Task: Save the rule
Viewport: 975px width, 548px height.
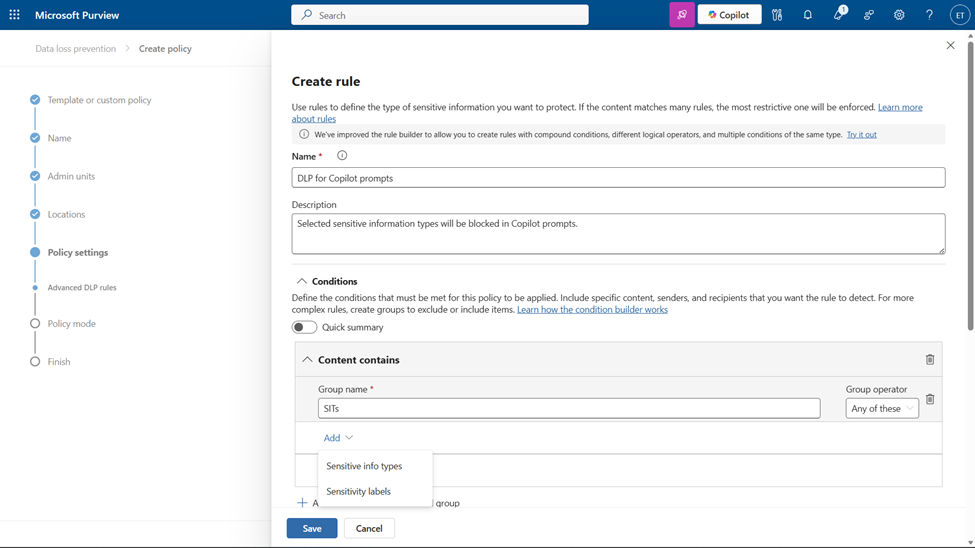Action: pos(312,528)
